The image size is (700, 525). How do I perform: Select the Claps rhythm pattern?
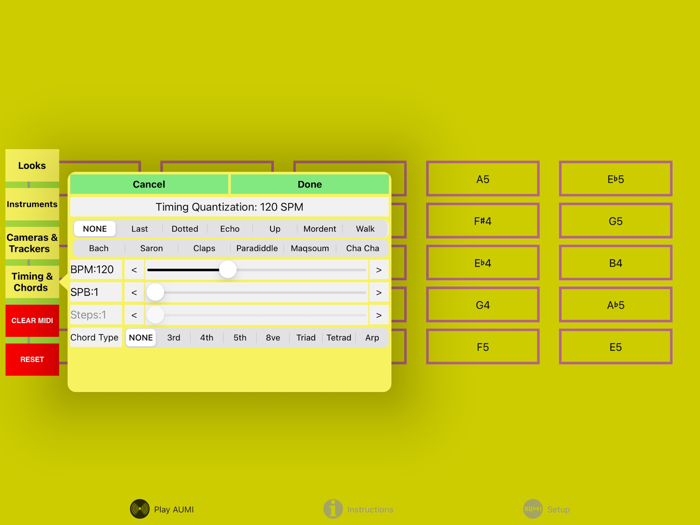204,248
